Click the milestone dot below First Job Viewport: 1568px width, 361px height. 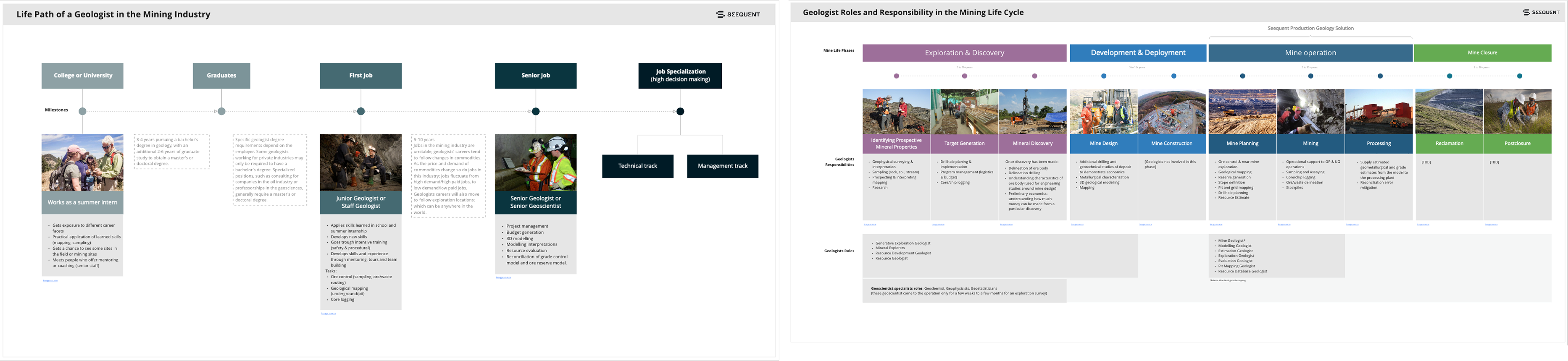tap(361, 111)
